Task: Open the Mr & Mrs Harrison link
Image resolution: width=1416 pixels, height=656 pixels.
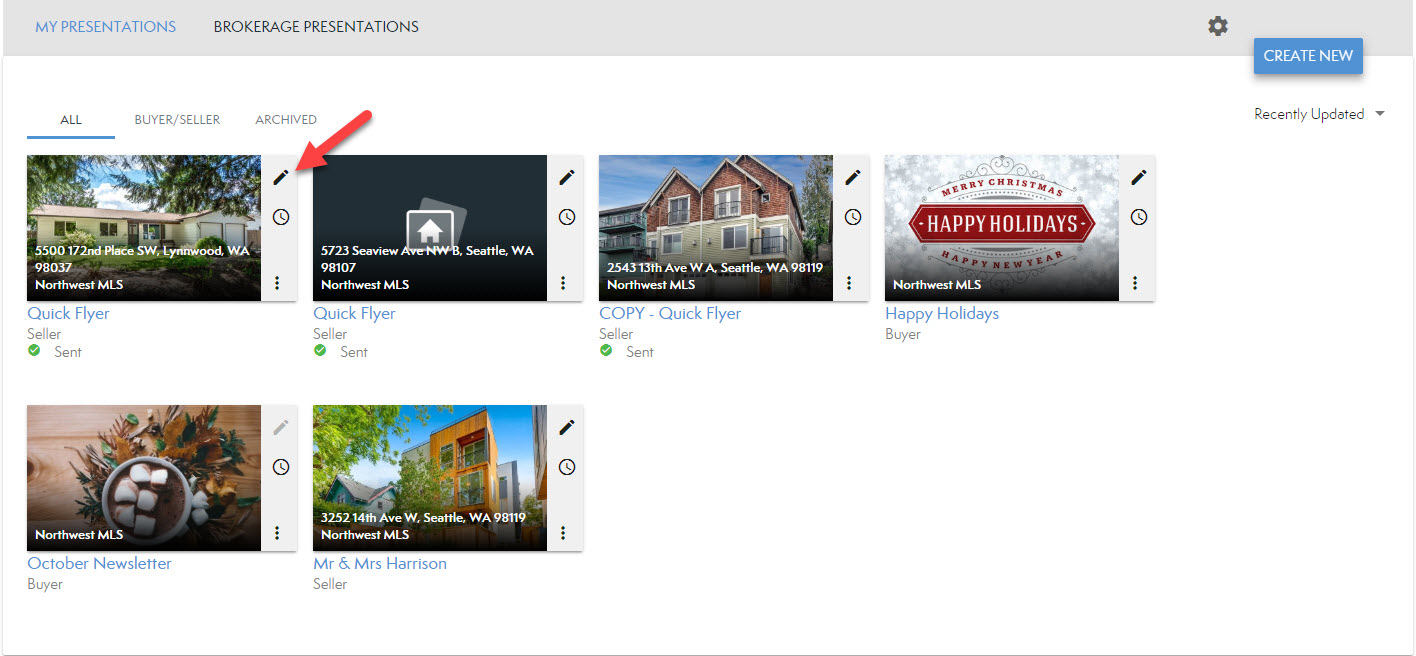Action: pyautogui.click(x=380, y=563)
